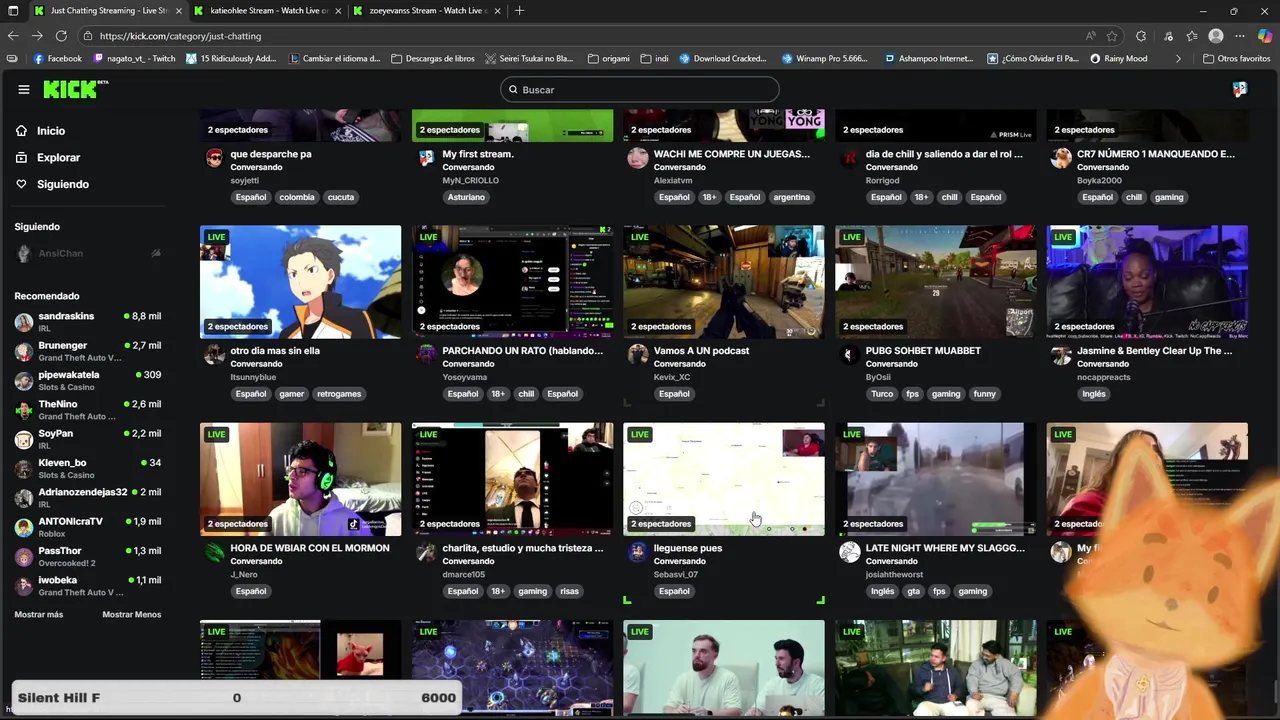The width and height of the screenshot is (1280, 720).
Task: Open Kleven_bo avatar in recommended list
Action: (24, 469)
